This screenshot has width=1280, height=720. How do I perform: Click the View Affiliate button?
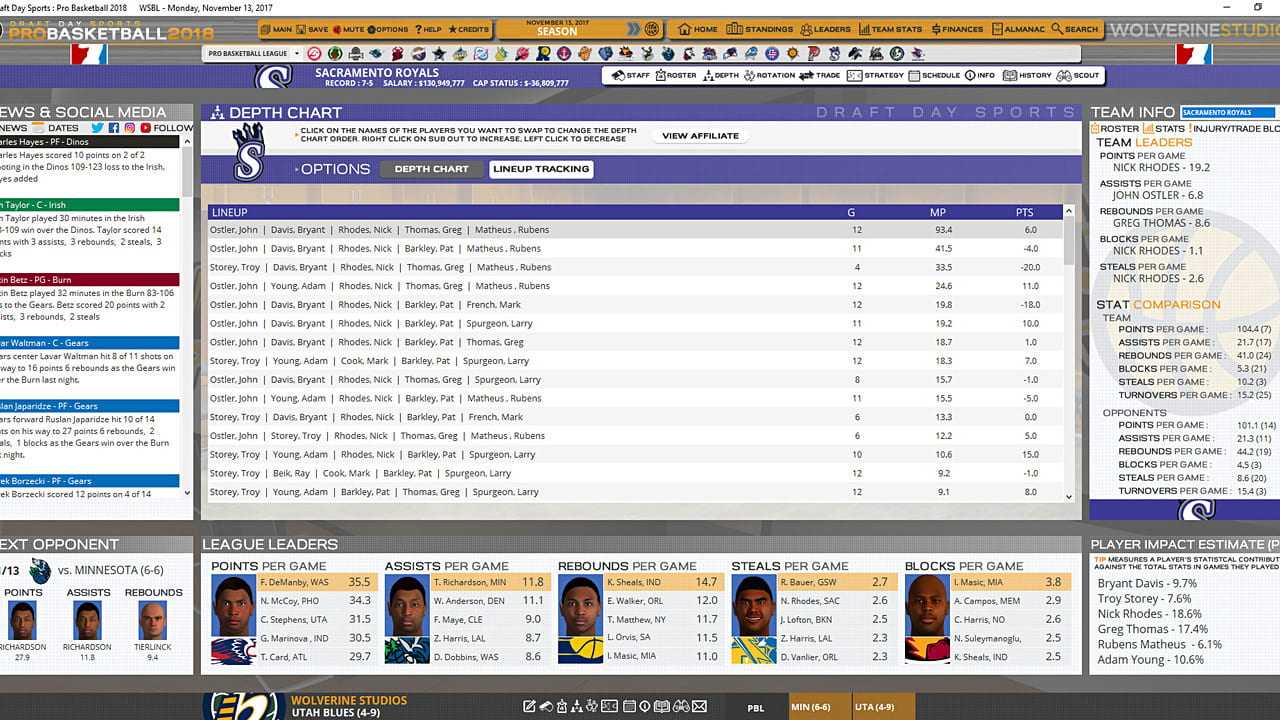700,136
